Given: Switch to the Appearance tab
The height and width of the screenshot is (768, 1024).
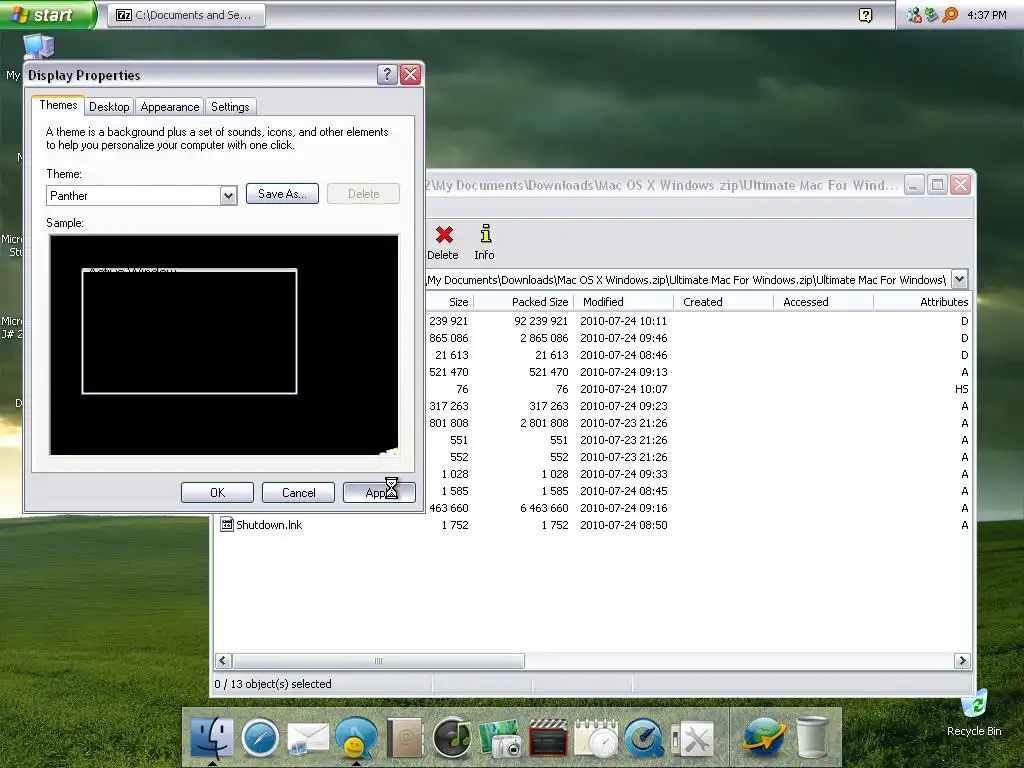Looking at the screenshot, I should (170, 106).
